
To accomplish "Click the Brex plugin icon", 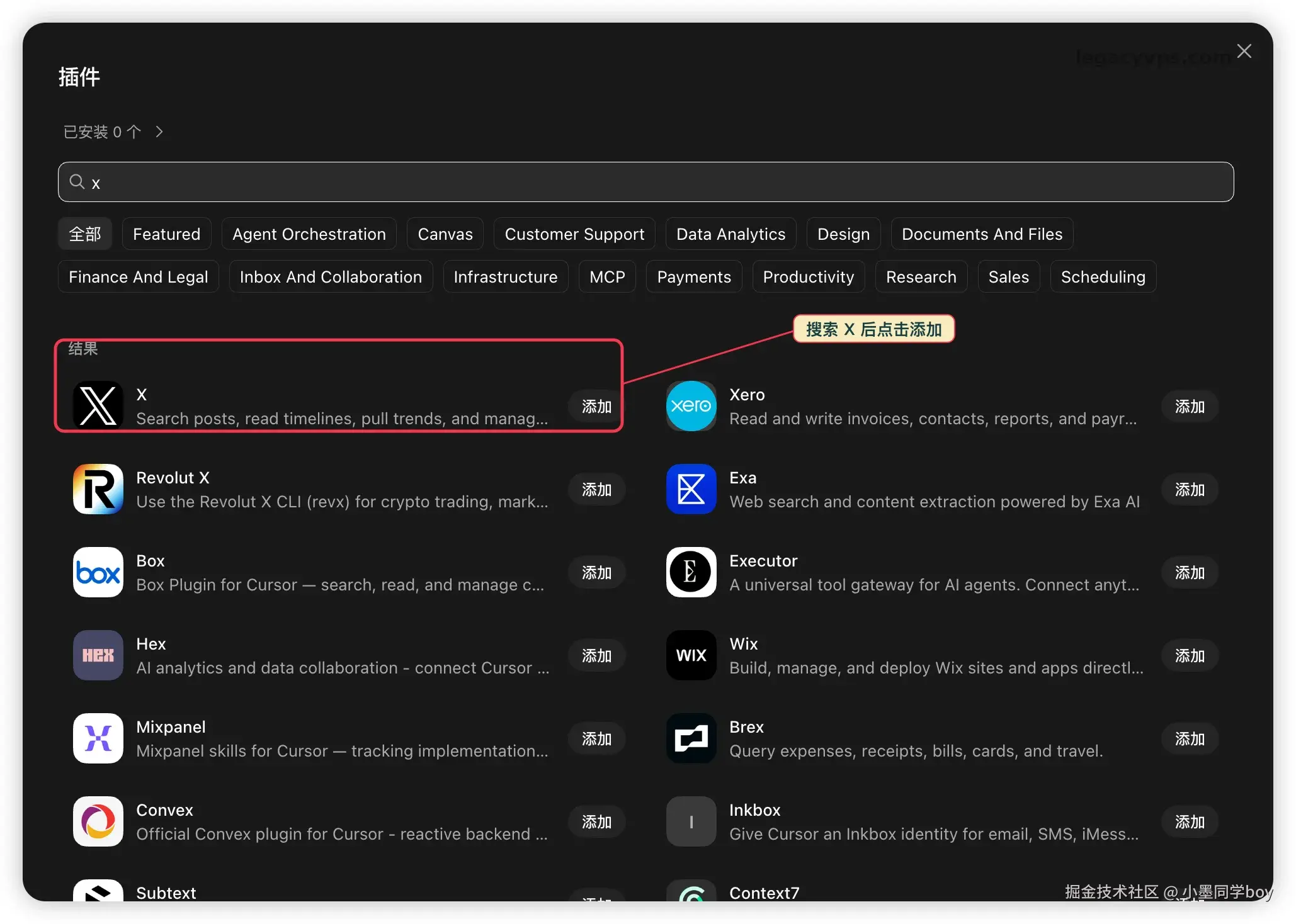I will (691, 738).
